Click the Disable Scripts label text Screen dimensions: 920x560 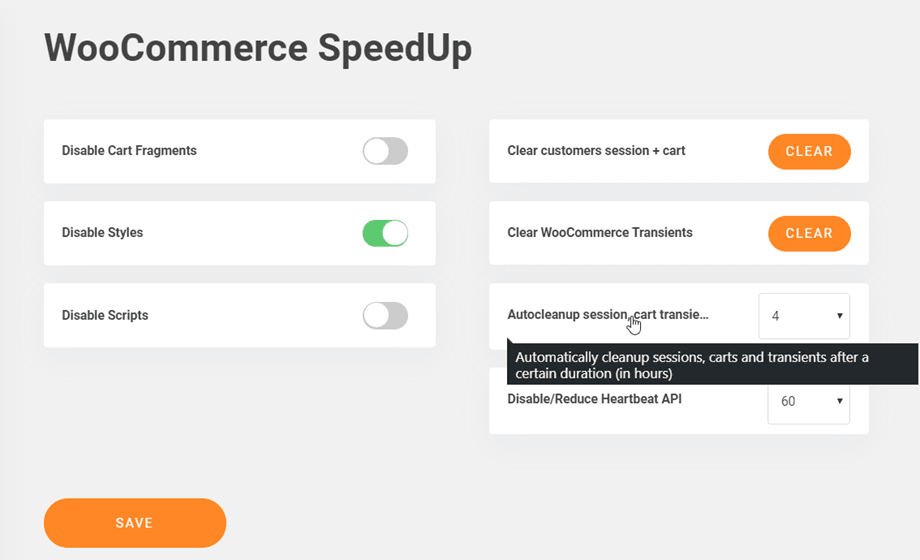[x=105, y=315]
